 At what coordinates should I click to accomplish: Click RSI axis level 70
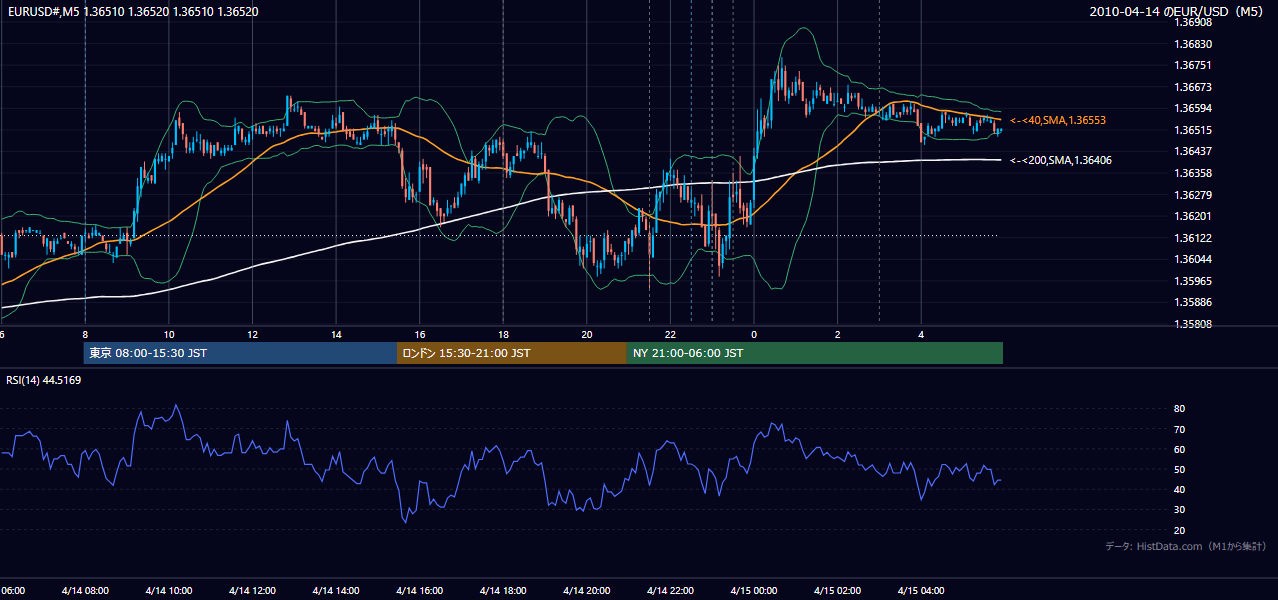click(1180, 429)
